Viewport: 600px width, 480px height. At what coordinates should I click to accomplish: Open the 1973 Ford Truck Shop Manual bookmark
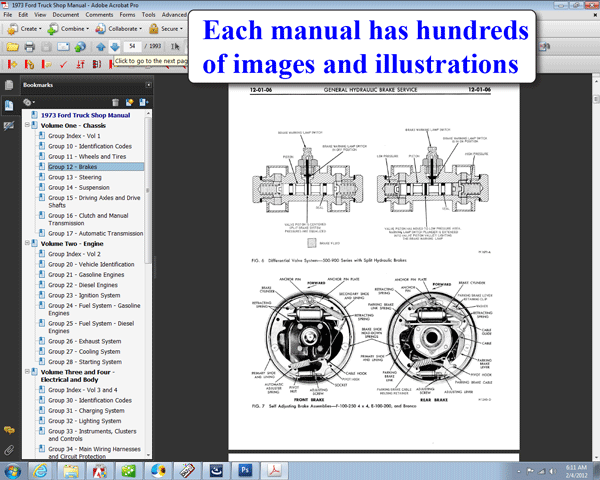tap(85, 115)
